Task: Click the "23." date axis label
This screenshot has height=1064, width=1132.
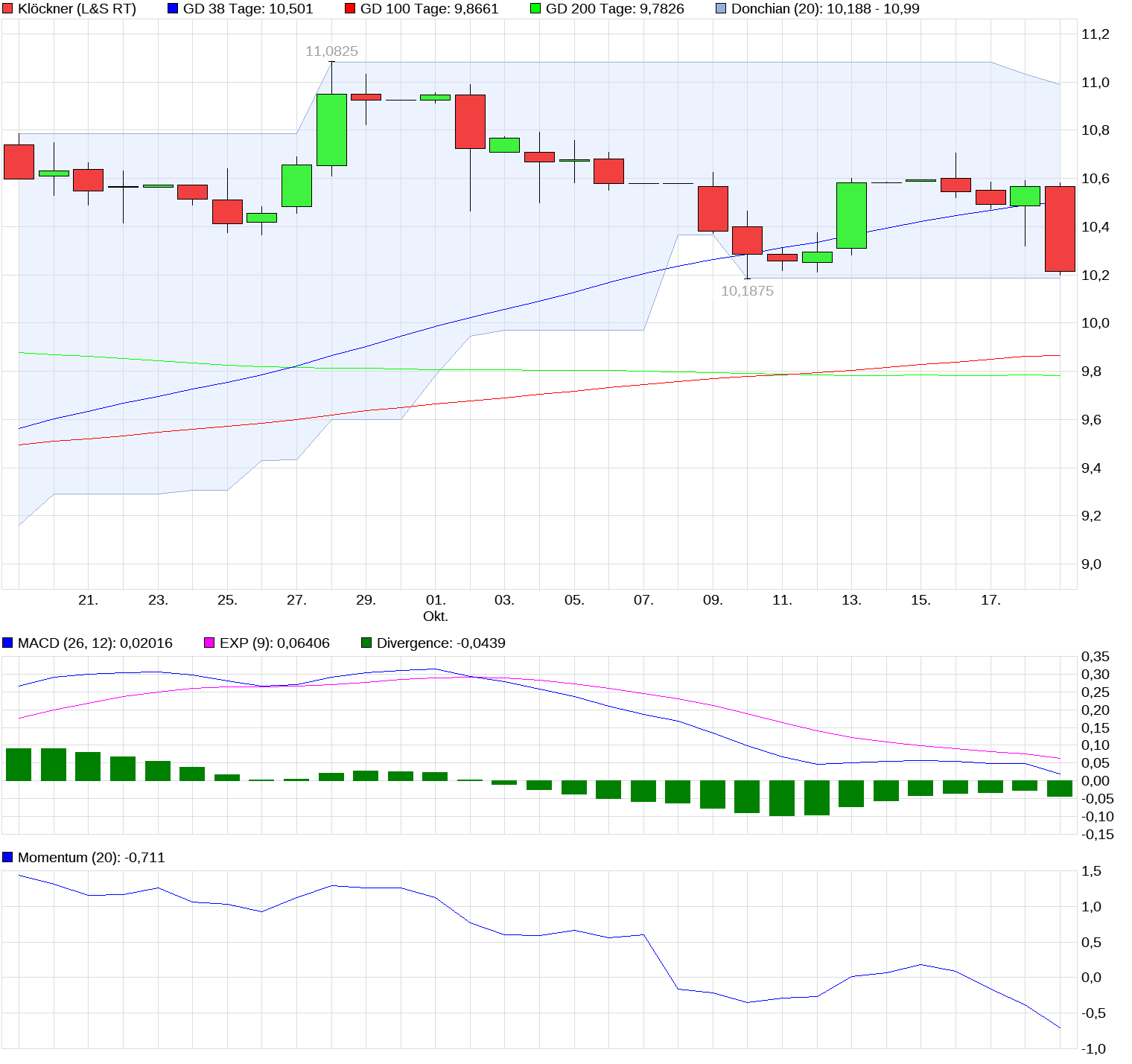Action: point(158,600)
